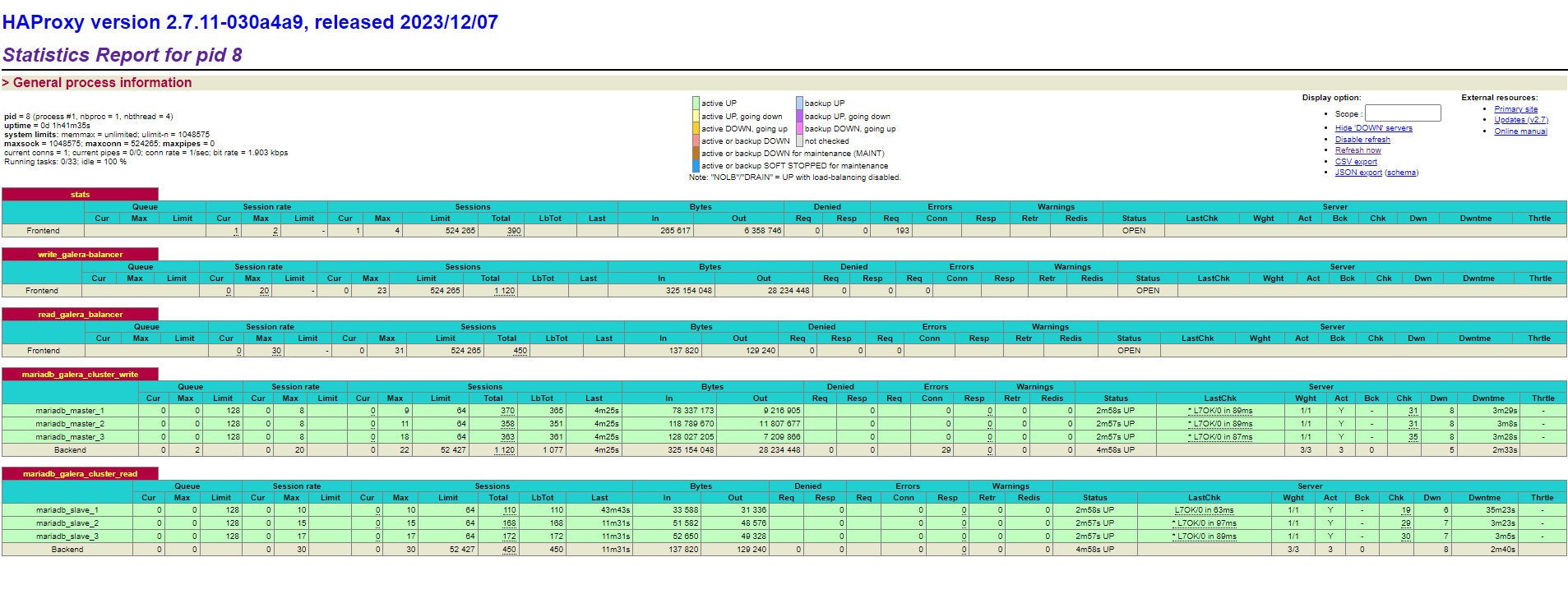Click bytes-out value 9 216 905
1568x594 pixels.
(782, 411)
